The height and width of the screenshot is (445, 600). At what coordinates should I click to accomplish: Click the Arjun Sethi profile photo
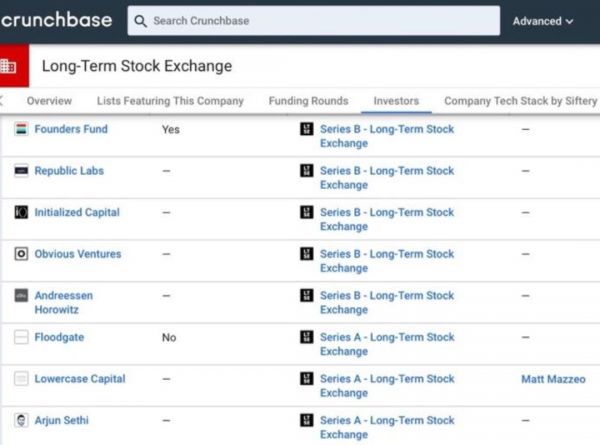(x=21, y=421)
